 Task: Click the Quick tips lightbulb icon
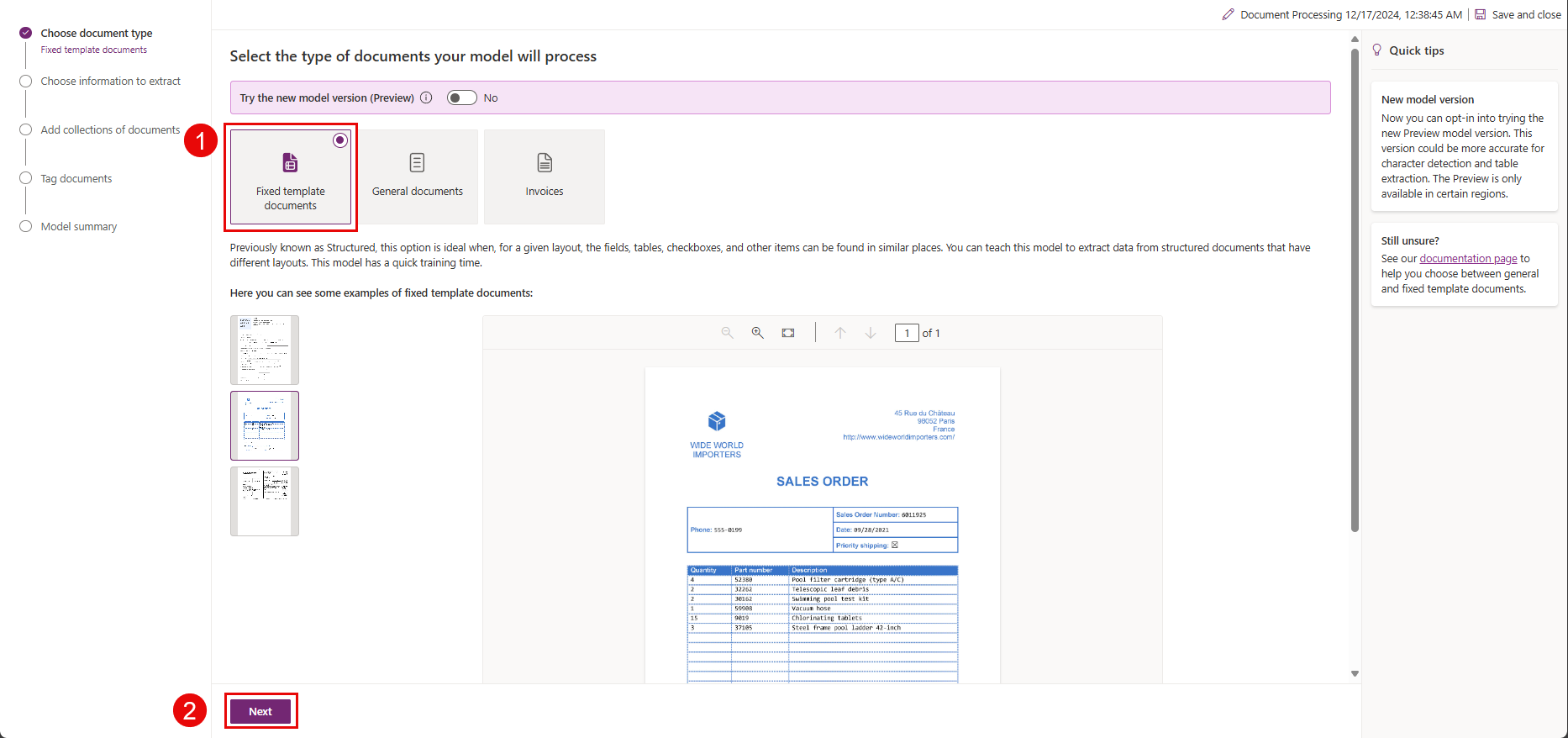tap(1377, 50)
